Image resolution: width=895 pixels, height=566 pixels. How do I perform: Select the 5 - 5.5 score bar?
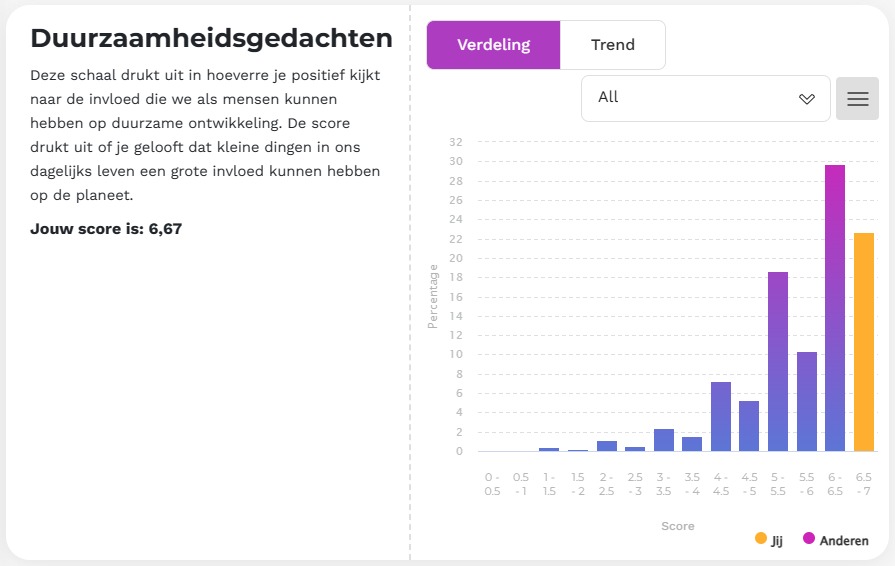click(778, 361)
